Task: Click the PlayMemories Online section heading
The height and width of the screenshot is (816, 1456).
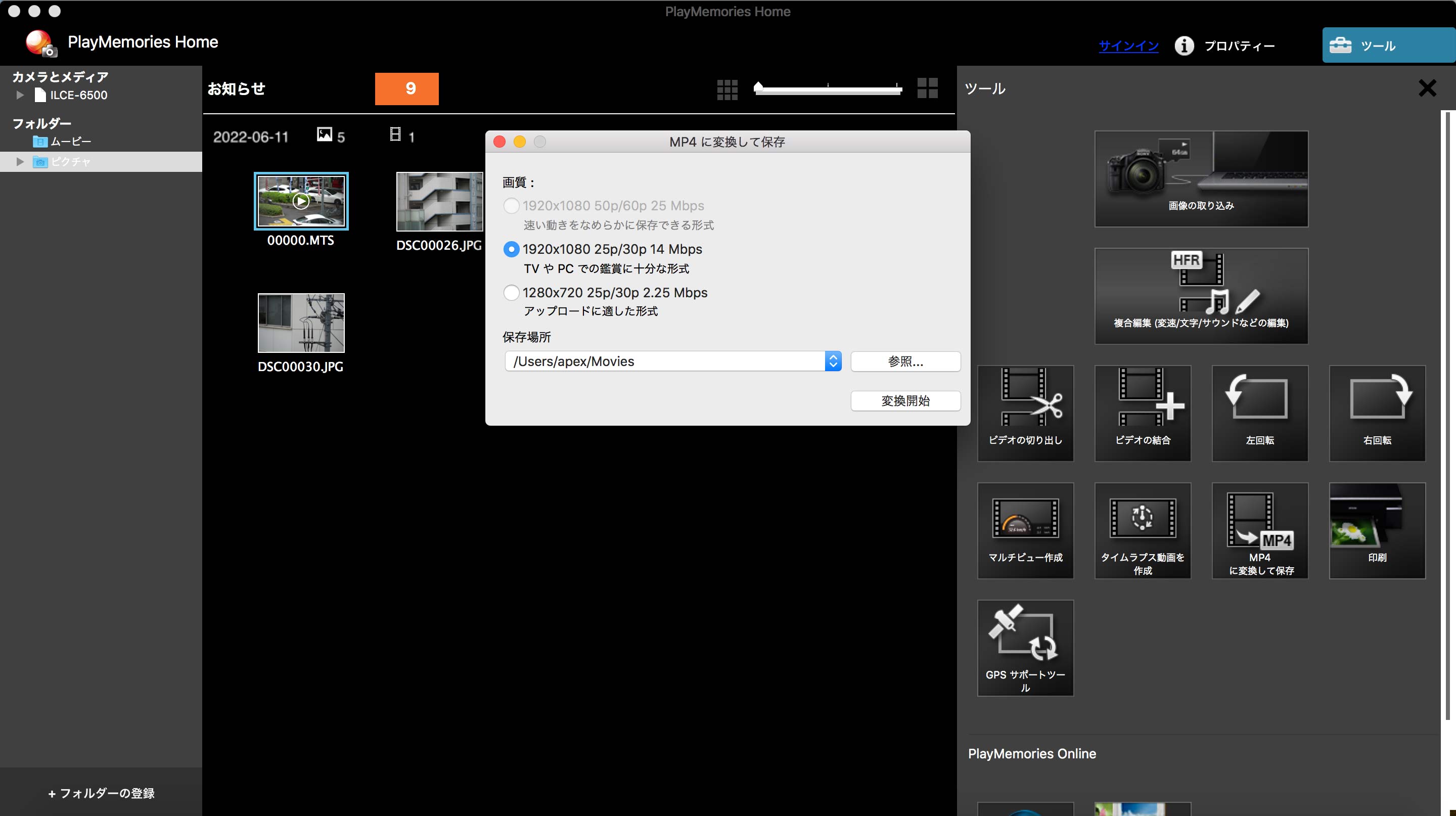Action: tap(1031, 754)
